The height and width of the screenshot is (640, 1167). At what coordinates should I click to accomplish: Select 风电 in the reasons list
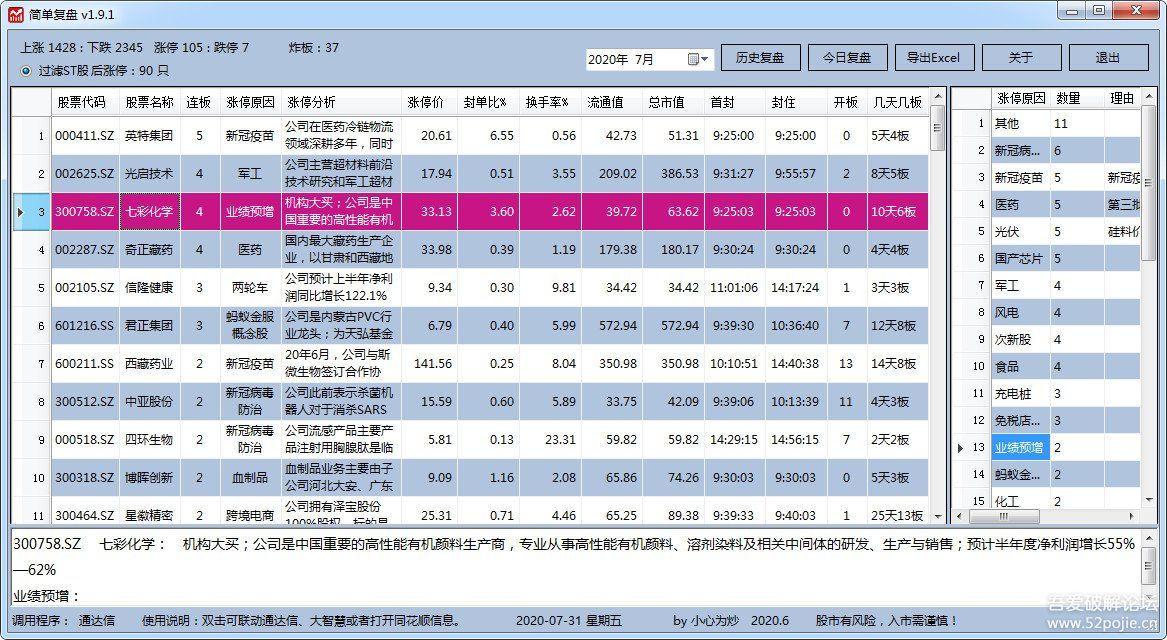pos(1021,313)
